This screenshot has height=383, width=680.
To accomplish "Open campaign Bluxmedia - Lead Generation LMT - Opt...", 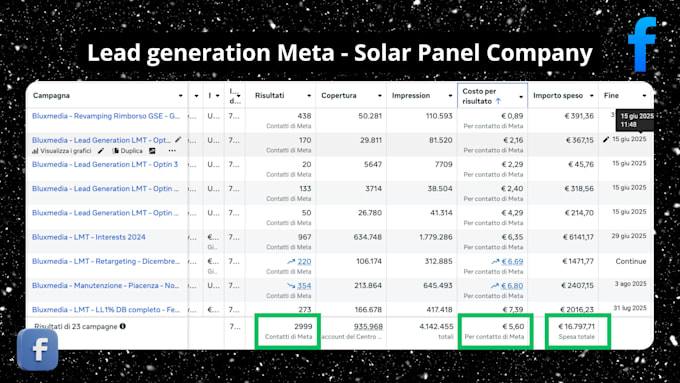I will tap(101, 140).
